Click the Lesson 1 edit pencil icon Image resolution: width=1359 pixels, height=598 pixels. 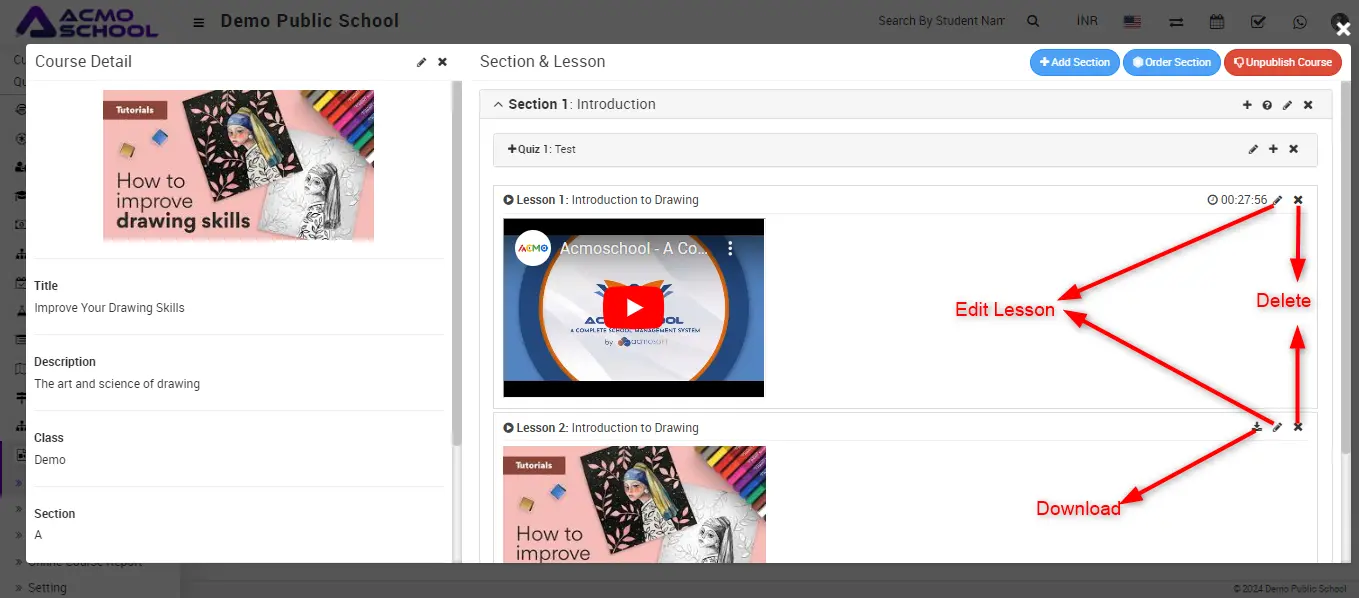coord(1277,200)
